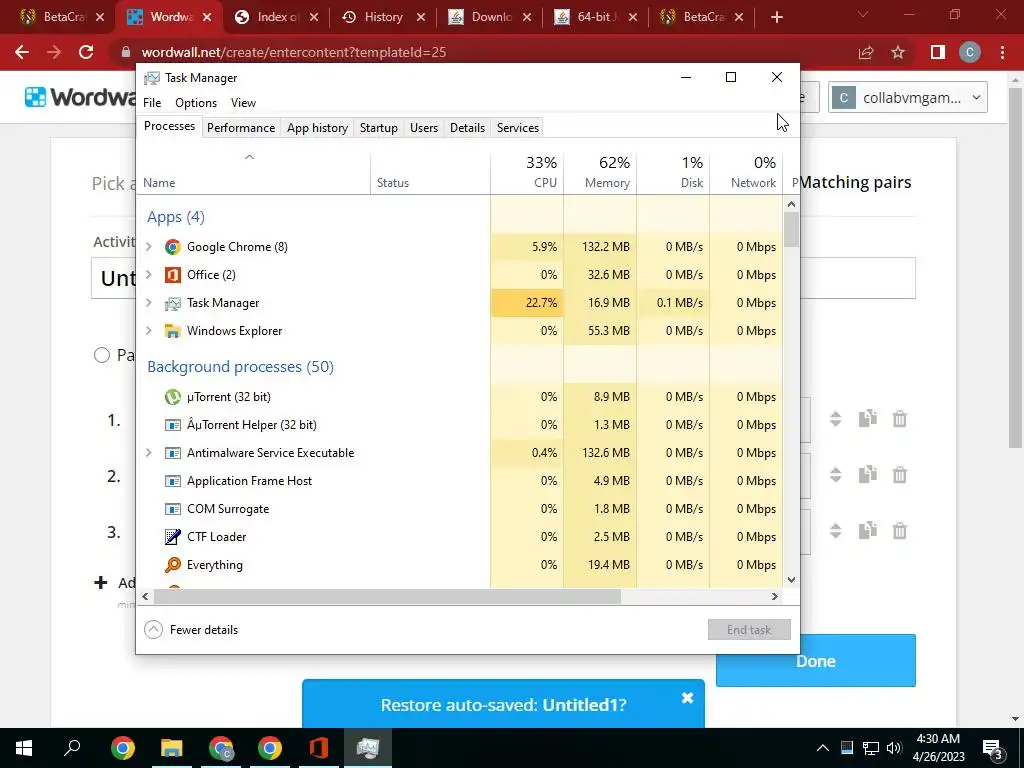The height and width of the screenshot is (768, 1024).
Task: Show hidden tray icons chevron
Action: click(x=823, y=748)
